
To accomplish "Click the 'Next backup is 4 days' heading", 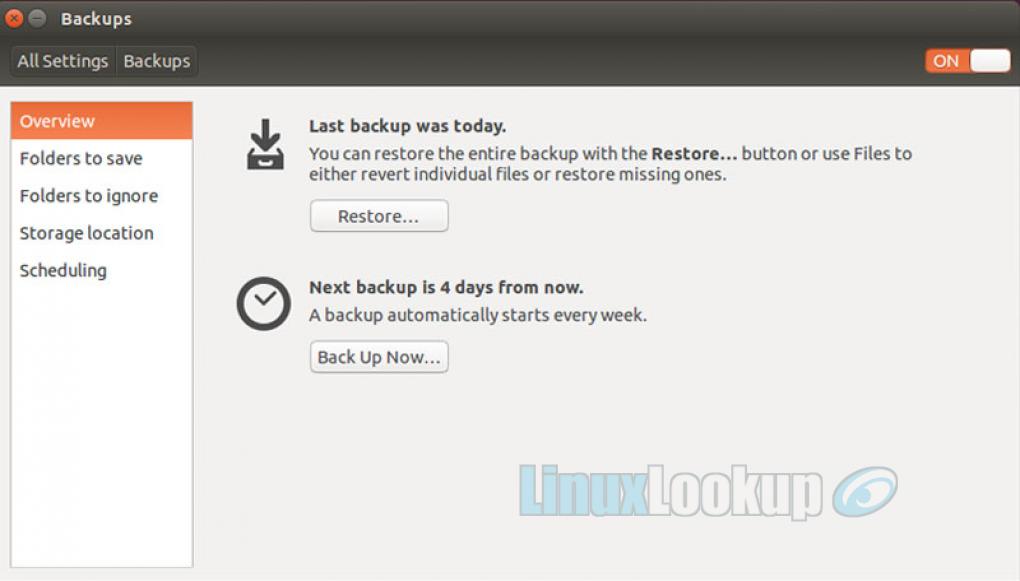I will (446, 287).
